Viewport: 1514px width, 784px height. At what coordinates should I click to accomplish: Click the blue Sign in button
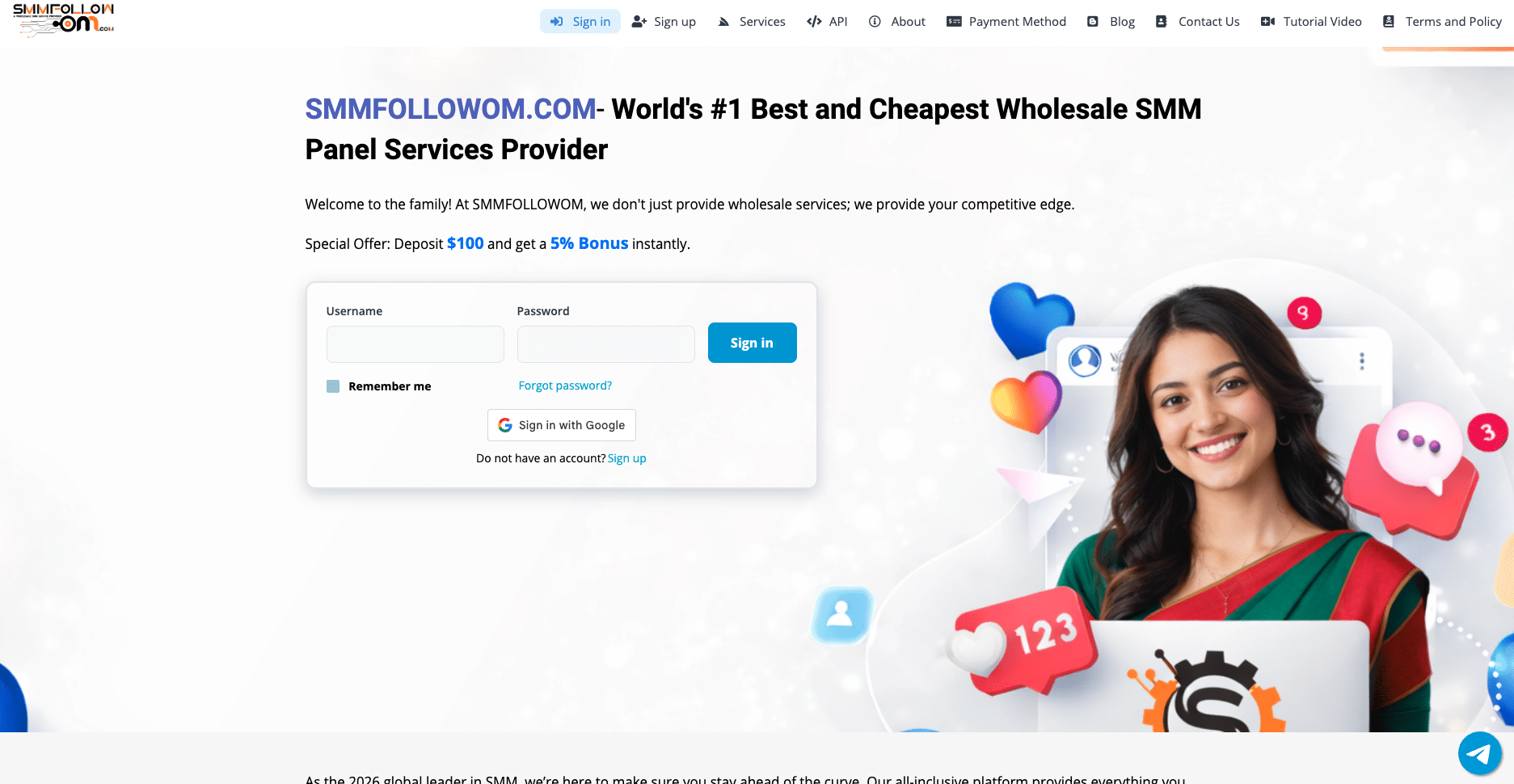coord(752,343)
